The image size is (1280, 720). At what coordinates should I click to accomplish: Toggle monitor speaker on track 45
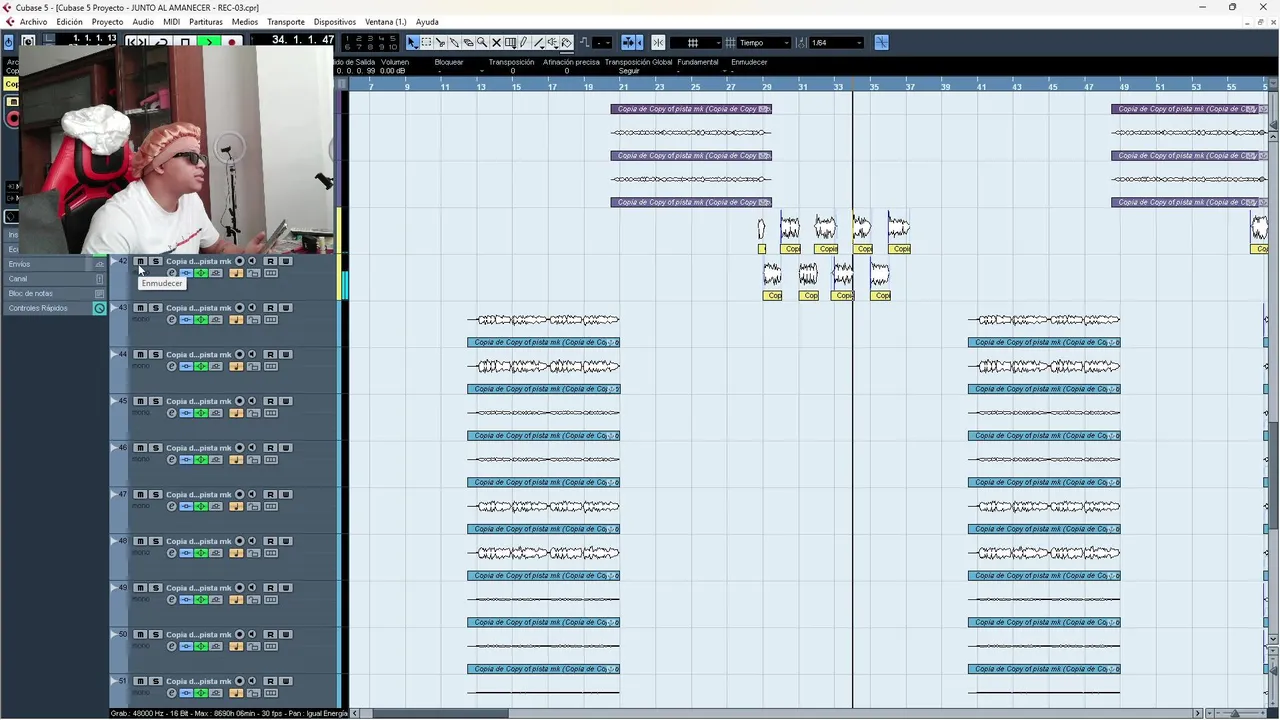(x=252, y=401)
